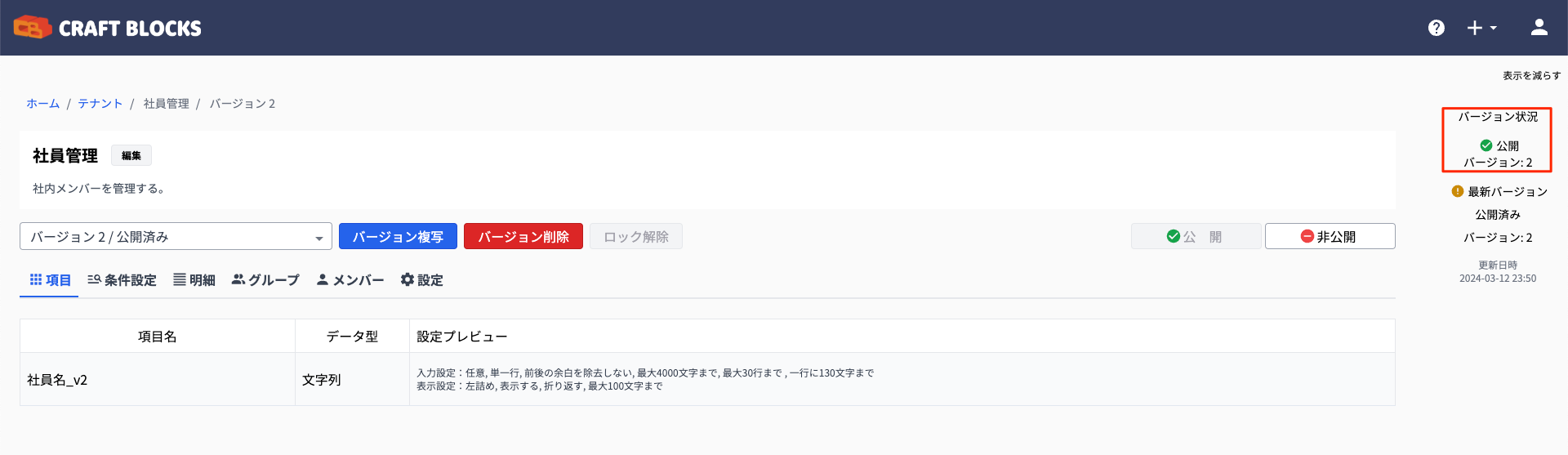The image size is (1568, 455).
Task: Switch to the 条件設定 tab
Action: coord(122,280)
